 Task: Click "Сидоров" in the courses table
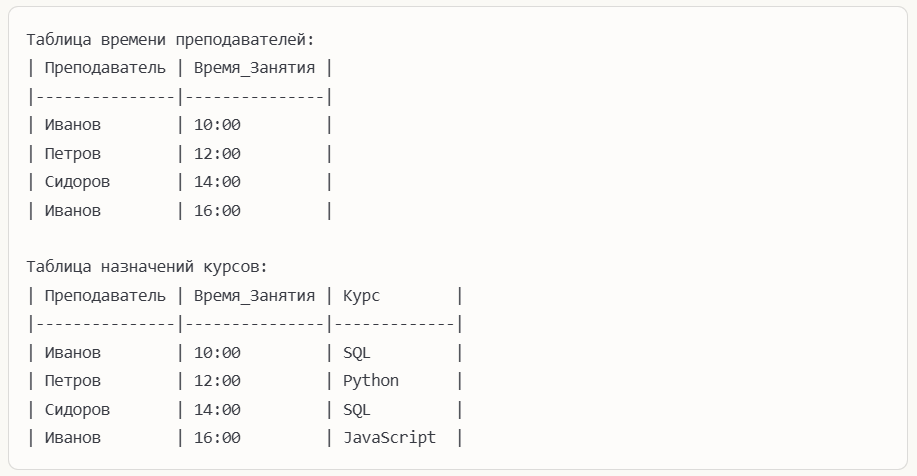[77, 410]
